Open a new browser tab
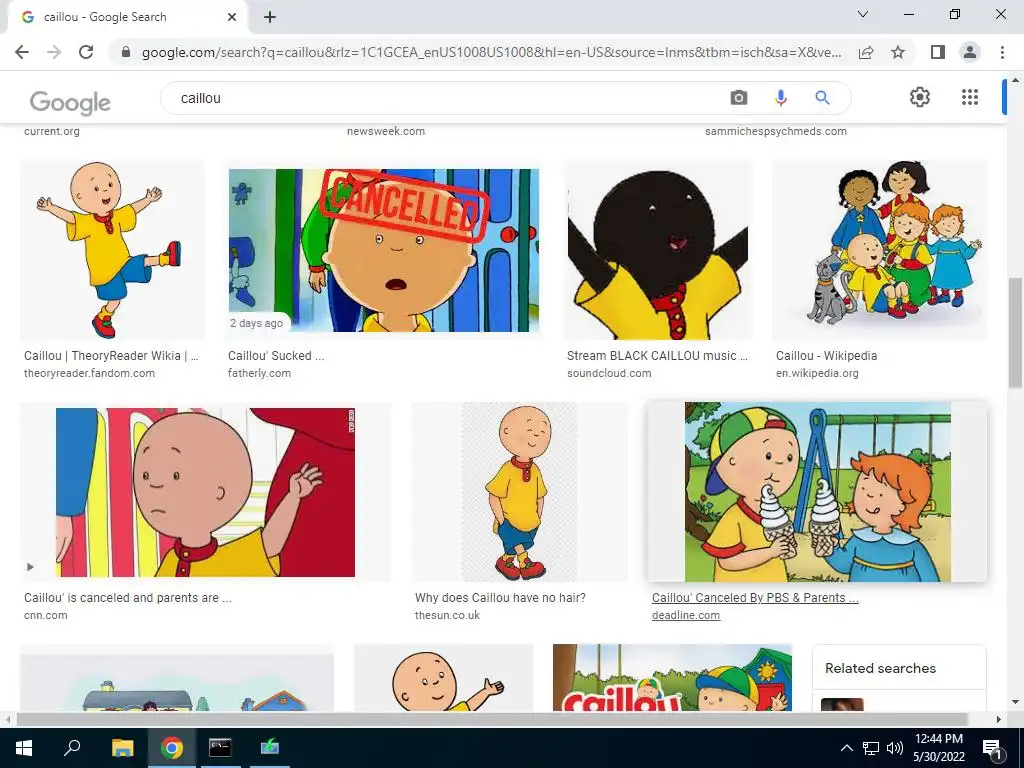This screenshot has width=1024, height=768. pos(270,17)
